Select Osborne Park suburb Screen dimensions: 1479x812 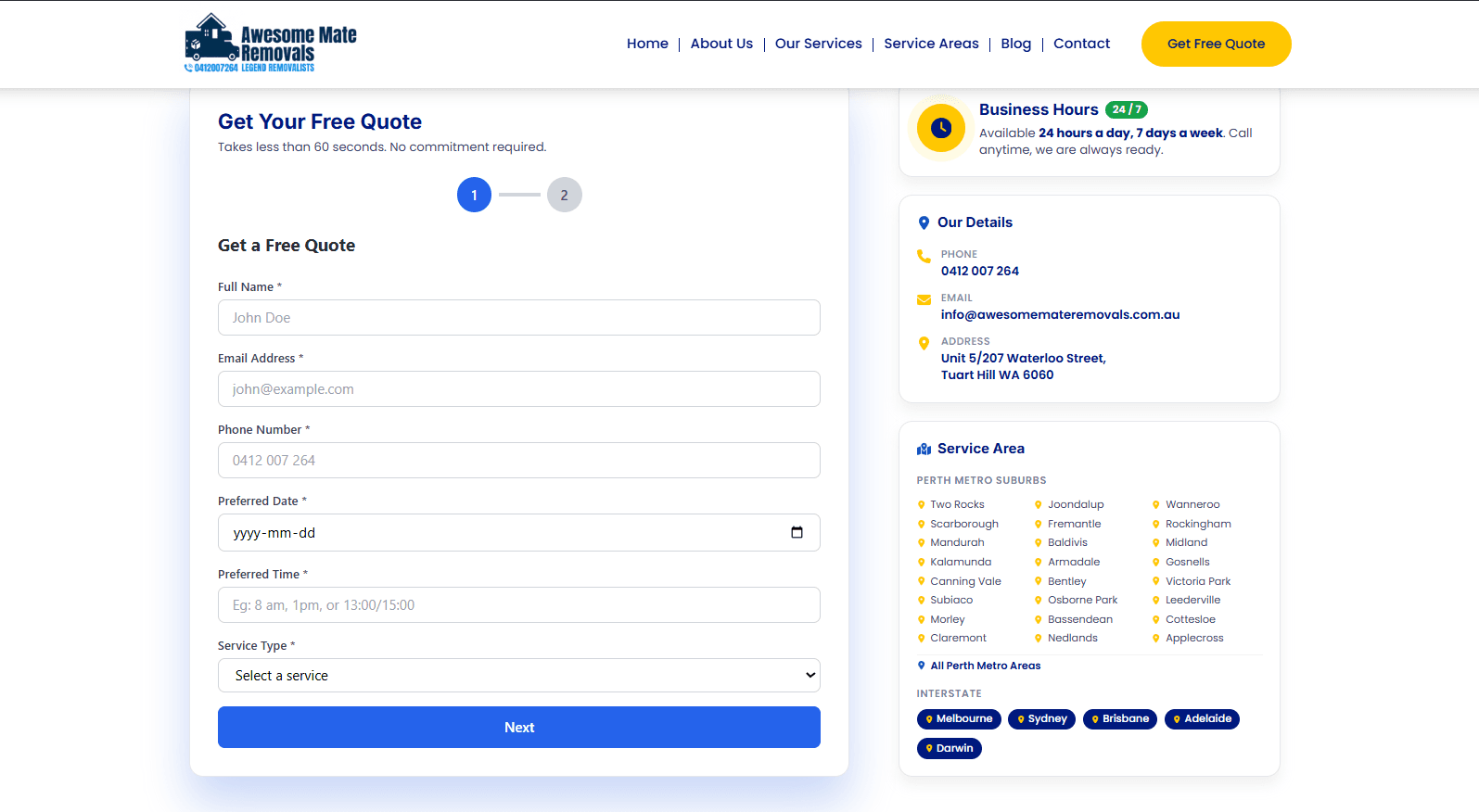click(1082, 600)
